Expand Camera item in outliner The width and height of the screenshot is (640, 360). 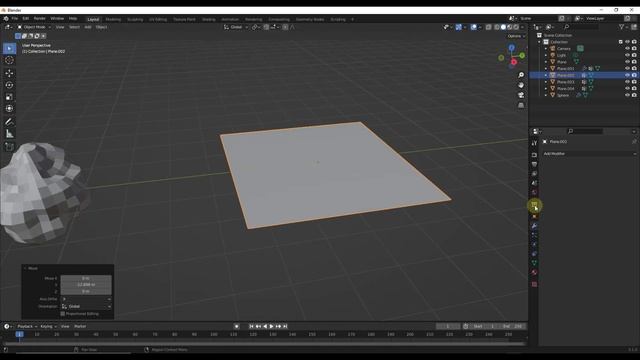[x=546, y=49]
